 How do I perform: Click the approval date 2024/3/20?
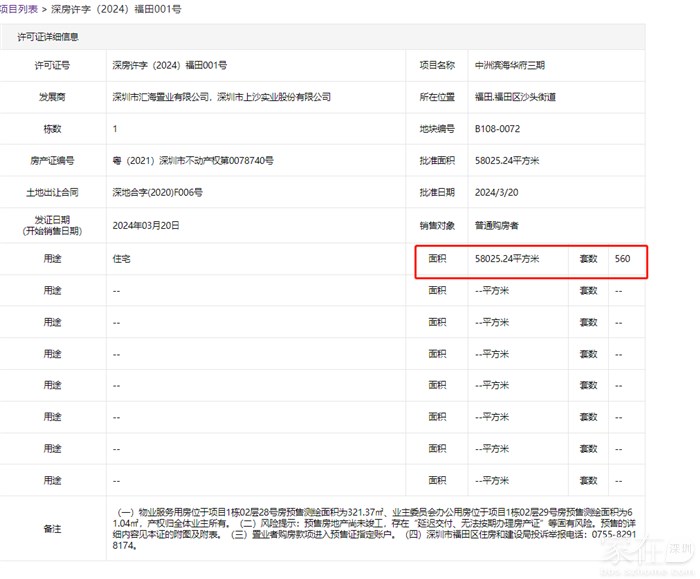click(498, 192)
